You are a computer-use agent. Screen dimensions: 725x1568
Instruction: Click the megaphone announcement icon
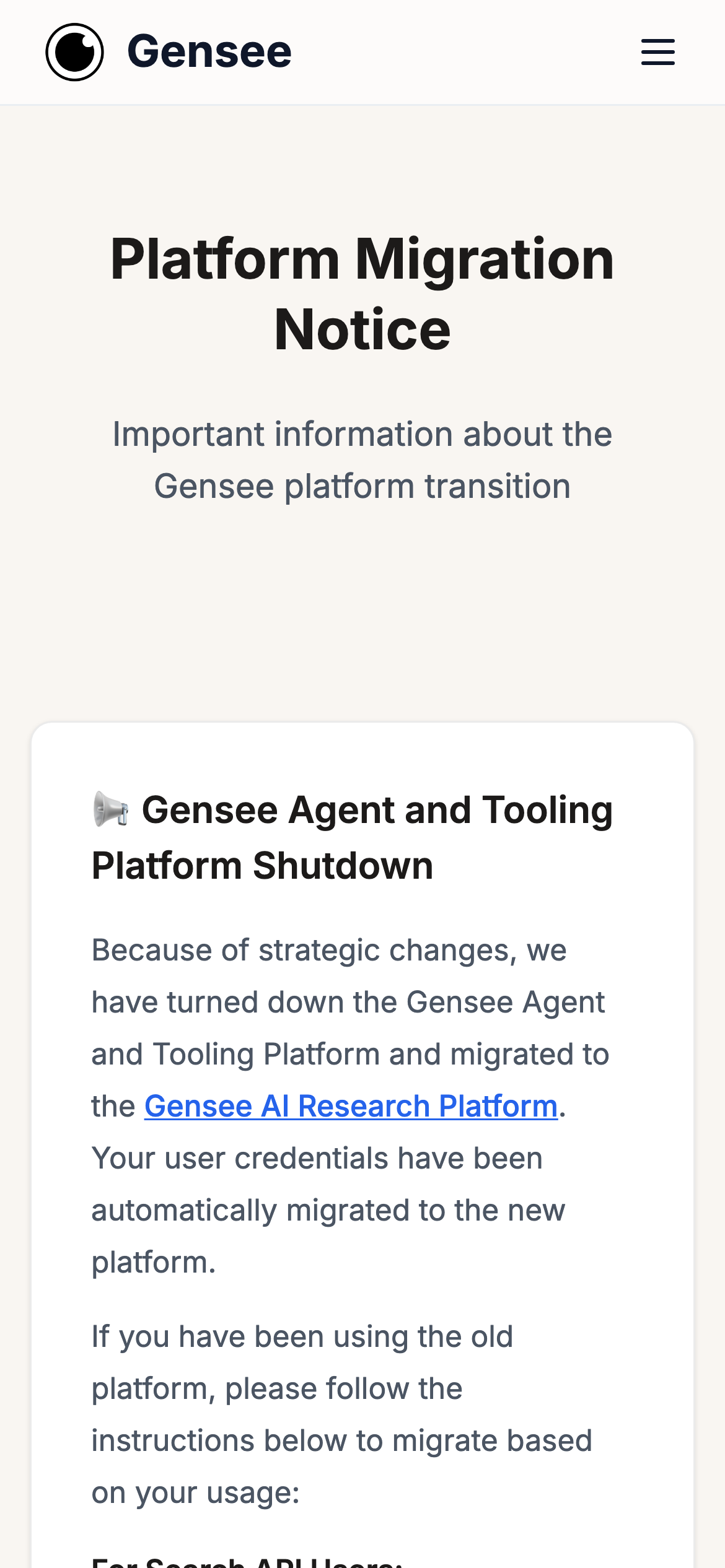click(x=110, y=809)
